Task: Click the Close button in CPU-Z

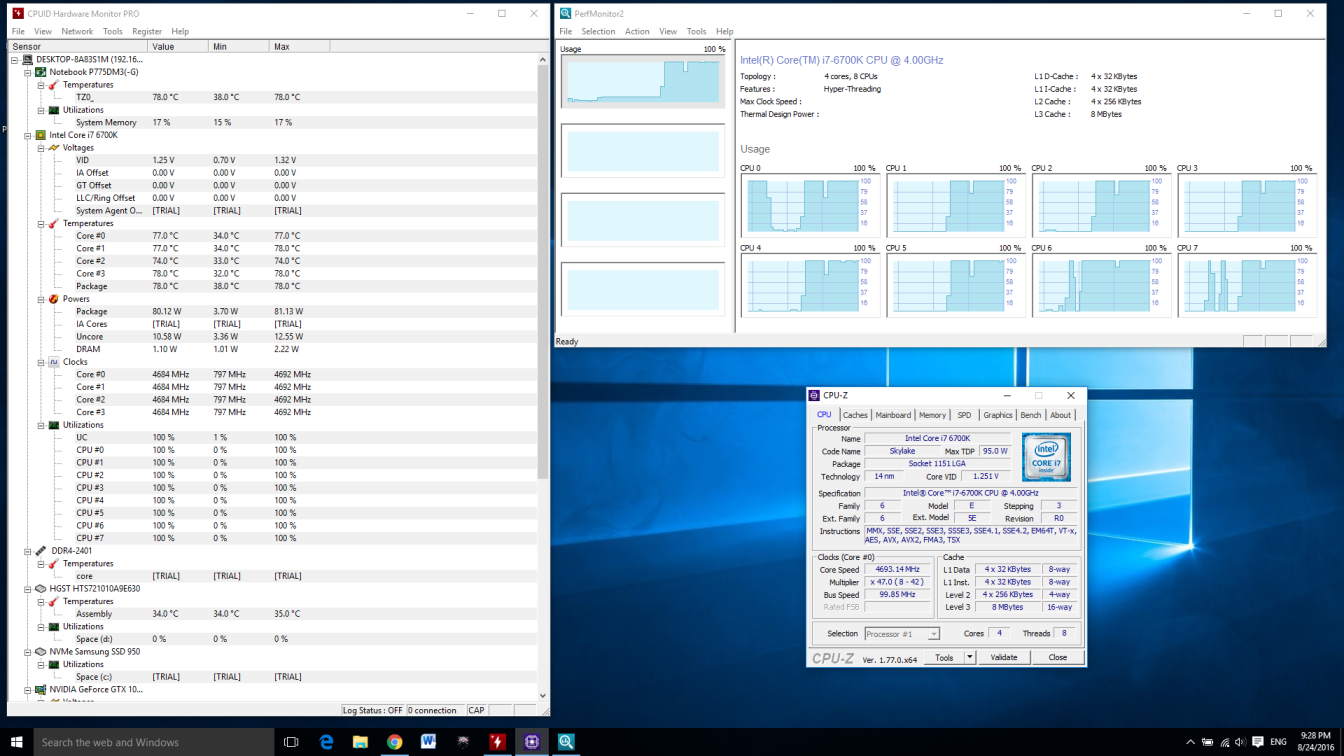Action: 1057,657
